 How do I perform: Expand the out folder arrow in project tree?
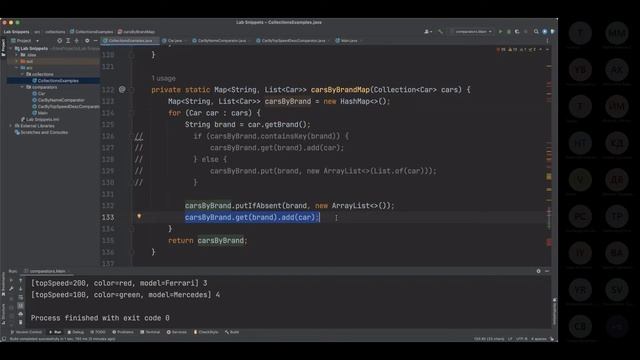17,61
